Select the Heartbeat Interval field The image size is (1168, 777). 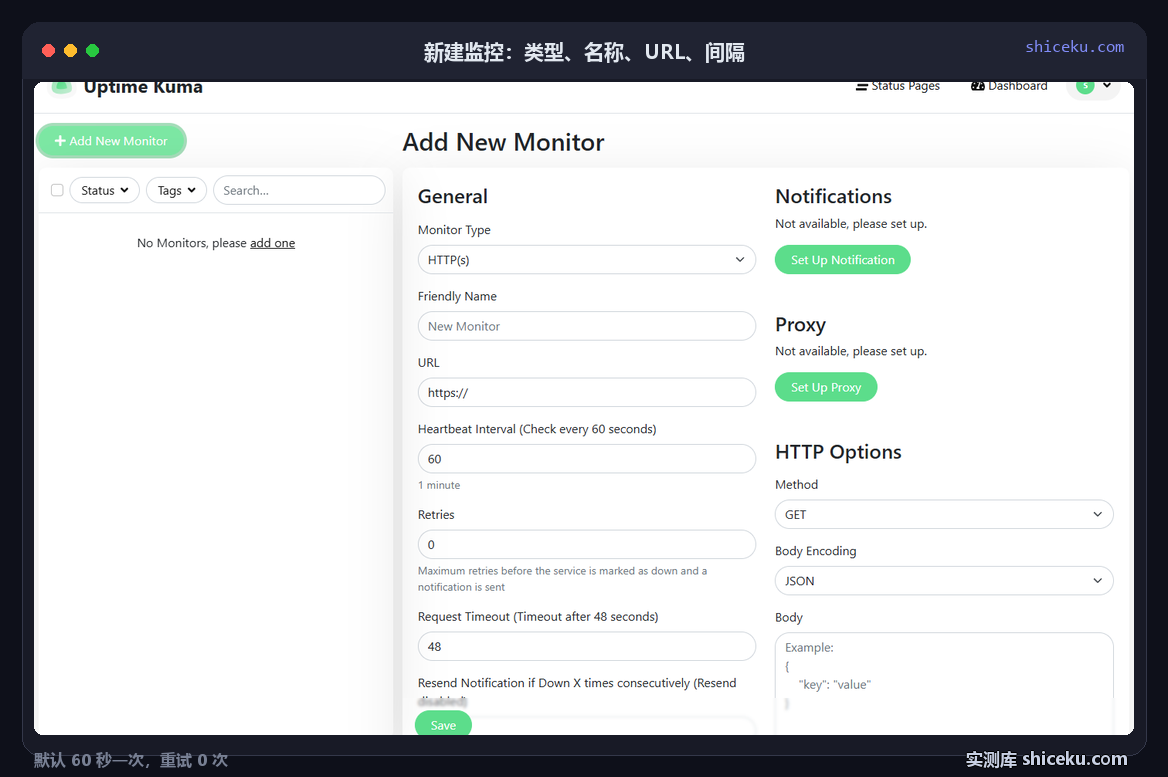[587, 458]
